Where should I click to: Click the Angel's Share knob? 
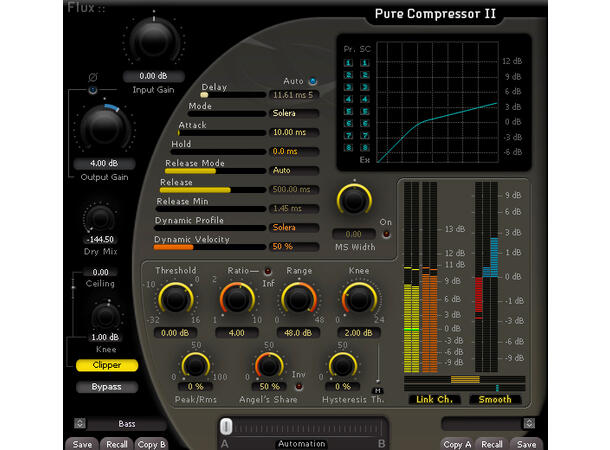269,366
